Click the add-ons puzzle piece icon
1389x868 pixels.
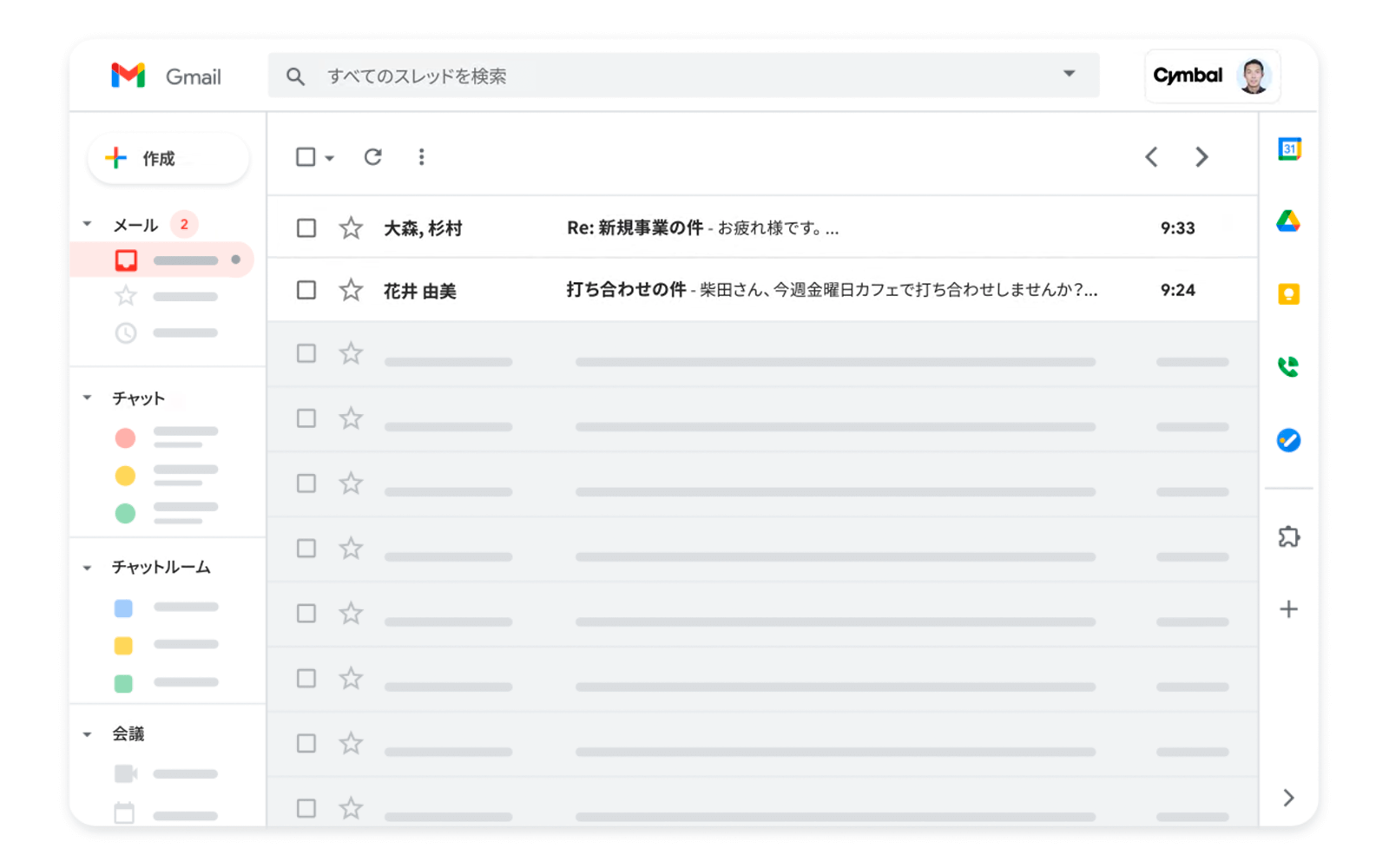[x=1288, y=536]
